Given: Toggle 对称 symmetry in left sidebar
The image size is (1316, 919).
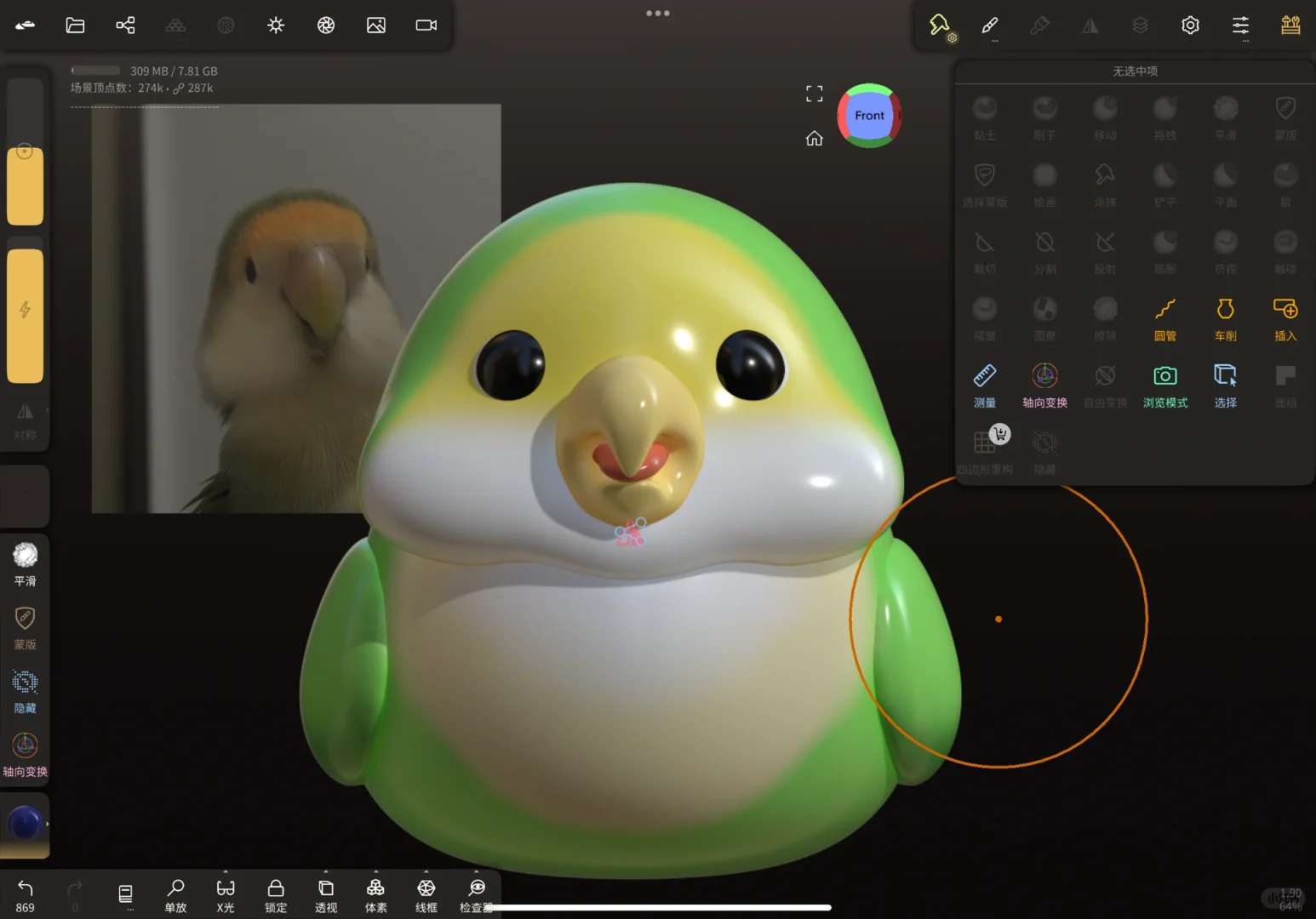Looking at the screenshot, I should 26,421.
